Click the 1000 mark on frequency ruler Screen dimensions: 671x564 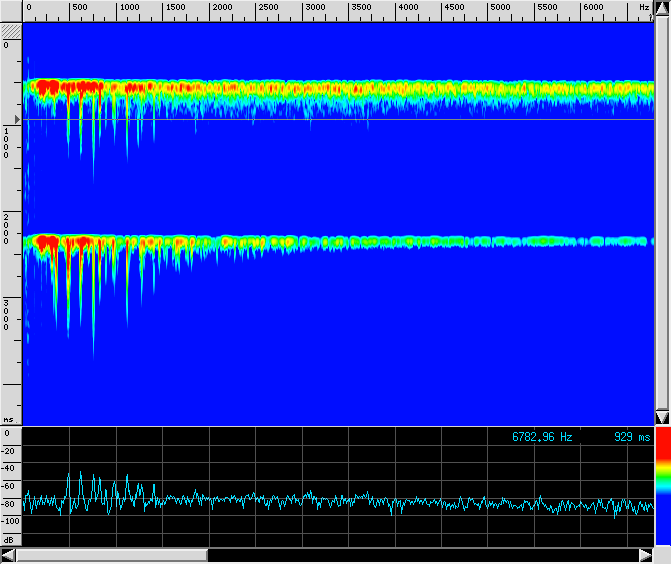click(128, 8)
